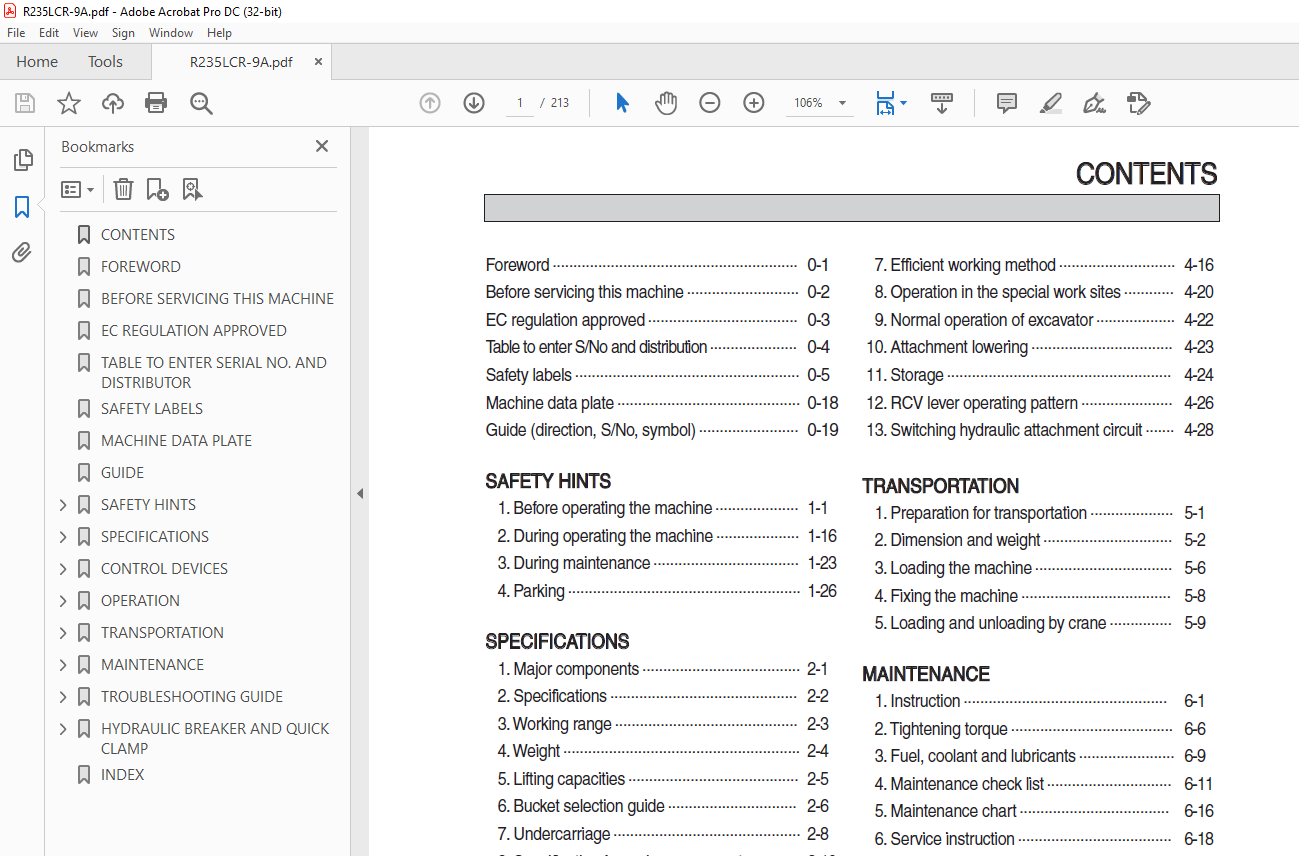Open the Edit menu
Image resolution: width=1299 pixels, height=856 pixels.
[49, 33]
